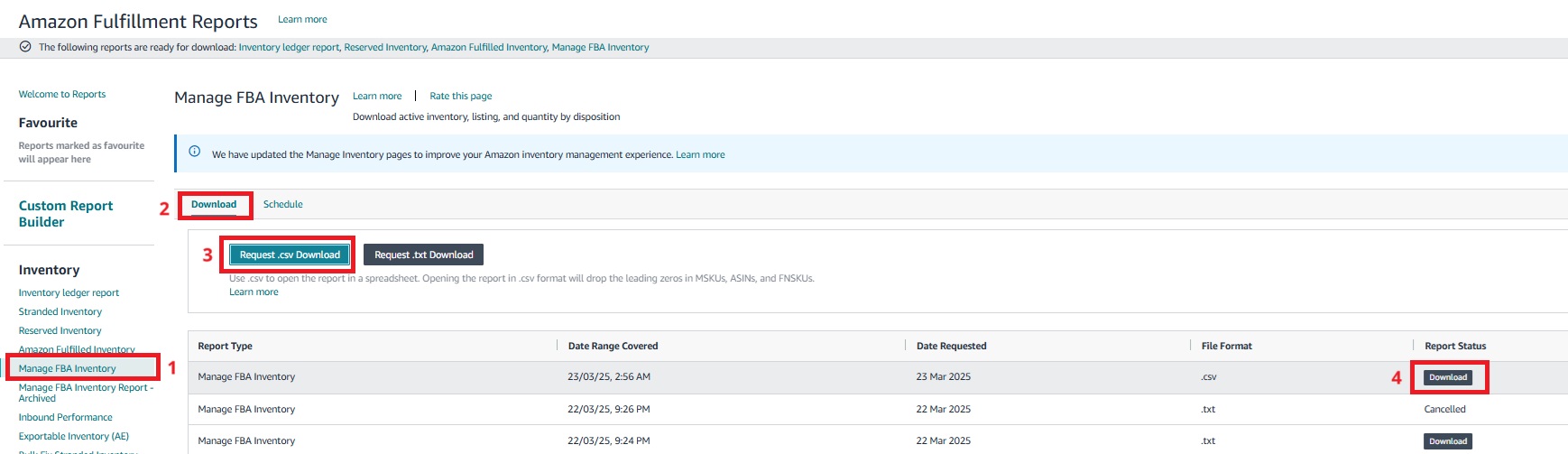Click the Cancelled status text

[1445, 410]
